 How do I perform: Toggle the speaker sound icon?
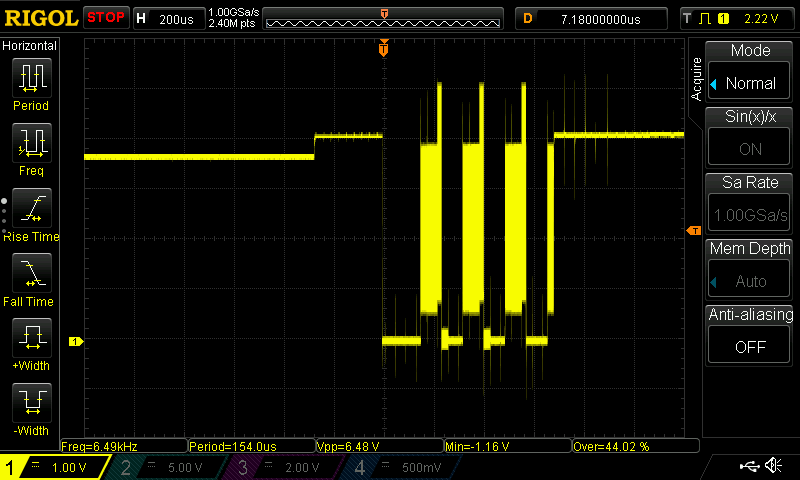(x=773, y=466)
